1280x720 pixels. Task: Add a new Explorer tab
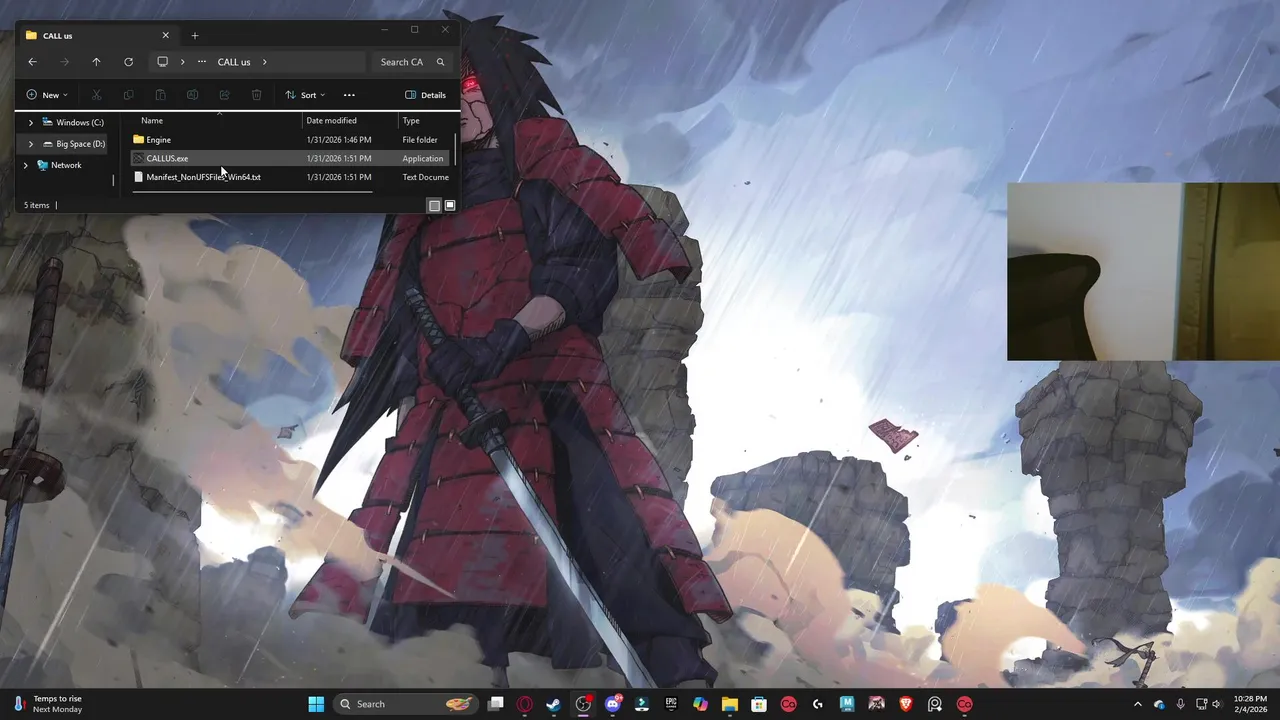[195, 35]
